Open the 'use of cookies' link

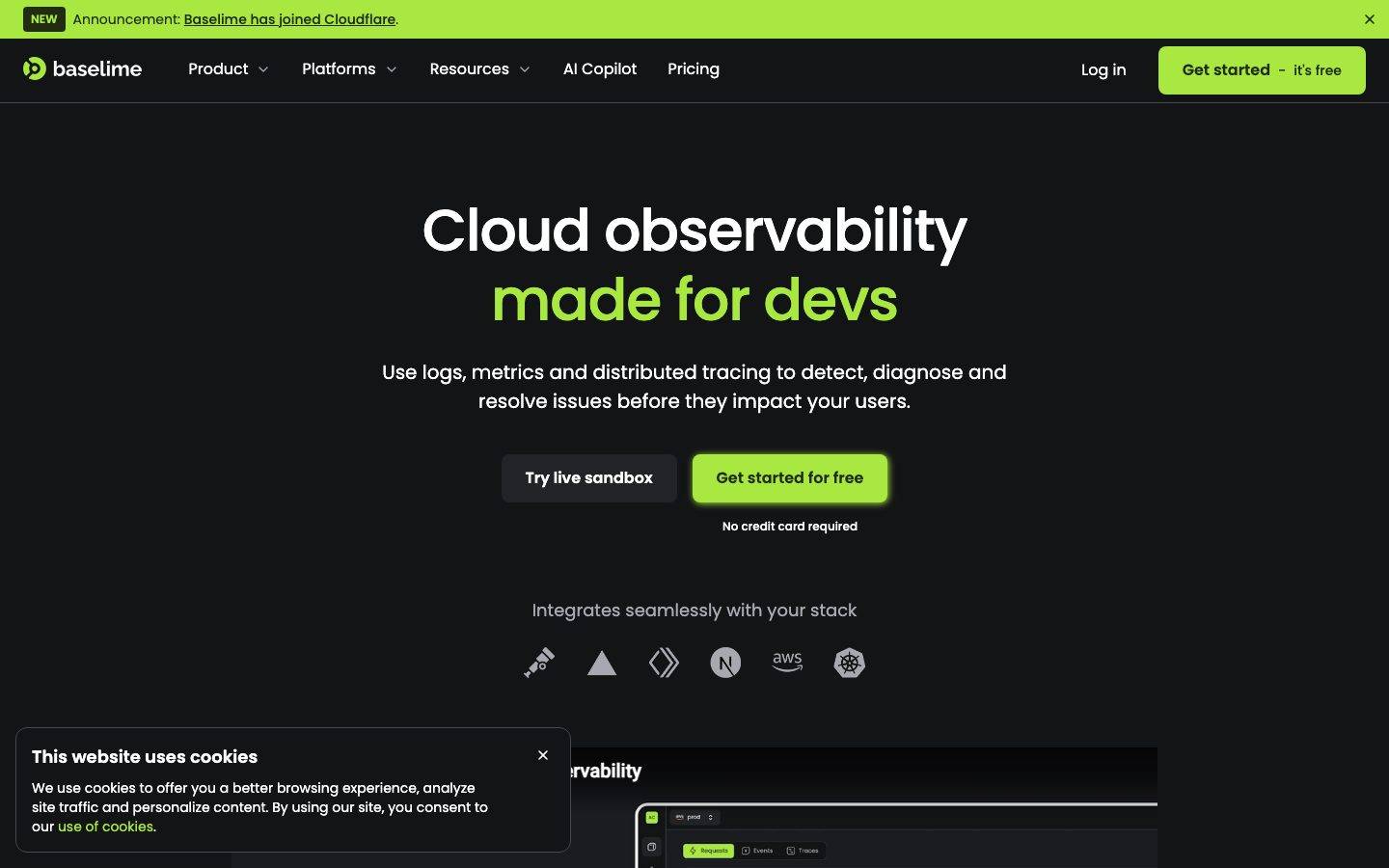(x=105, y=827)
